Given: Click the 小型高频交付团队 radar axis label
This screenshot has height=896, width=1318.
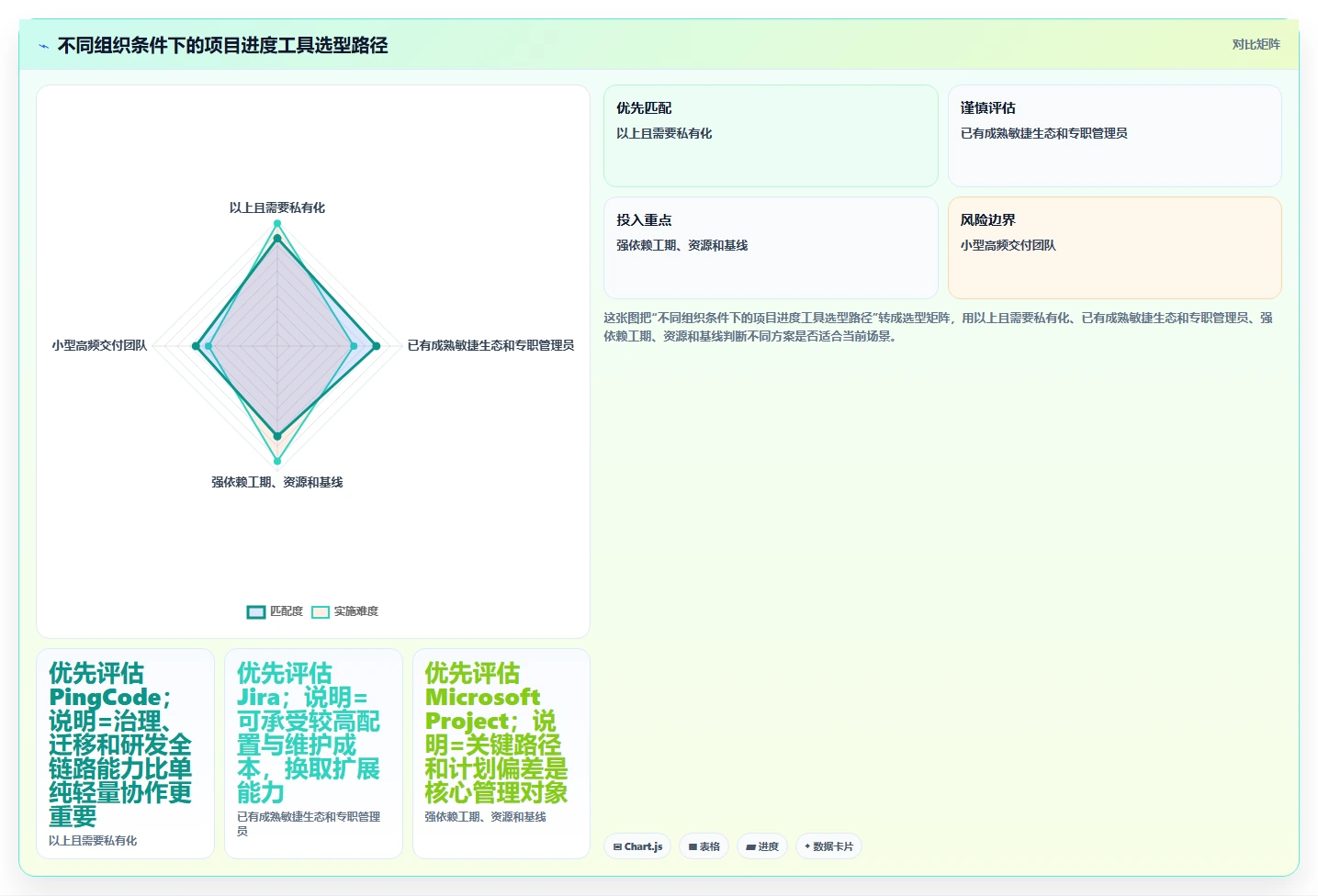Looking at the screenshot, I should coord(99,345).
